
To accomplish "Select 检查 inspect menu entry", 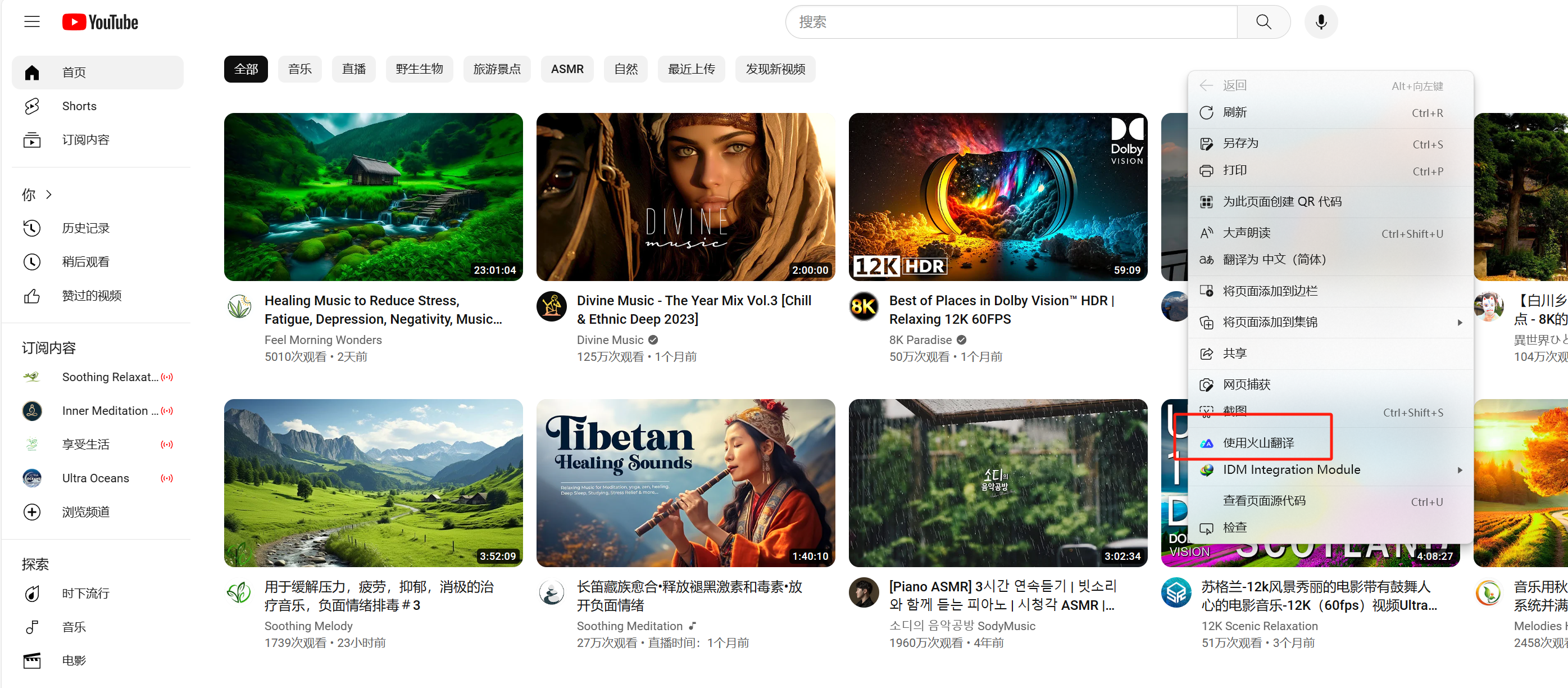I will pos(1330,527).
